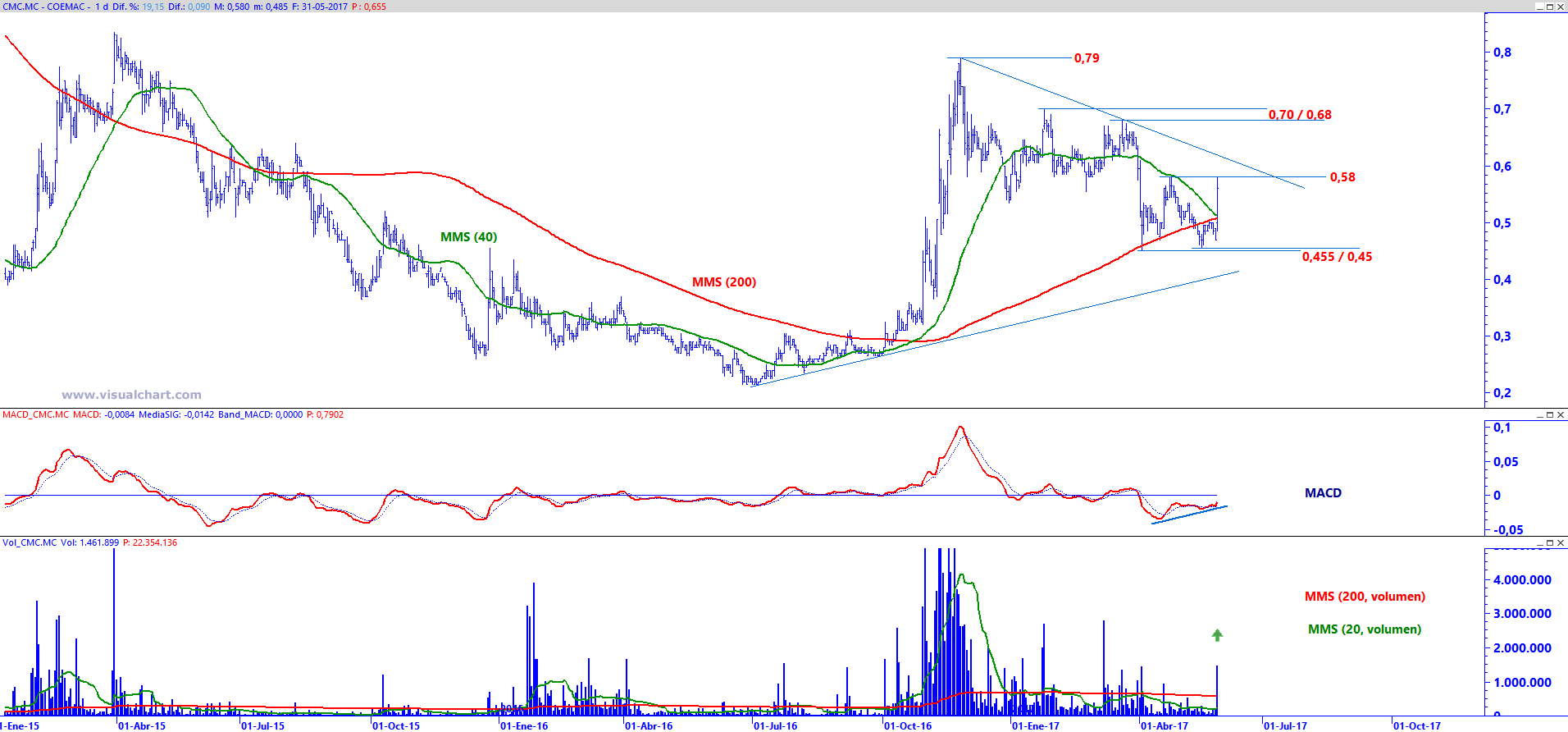Image resolution: width=1568 pixels, height=732 pixels.
Task: Close the price chart pane
Action: (1561, 7)
